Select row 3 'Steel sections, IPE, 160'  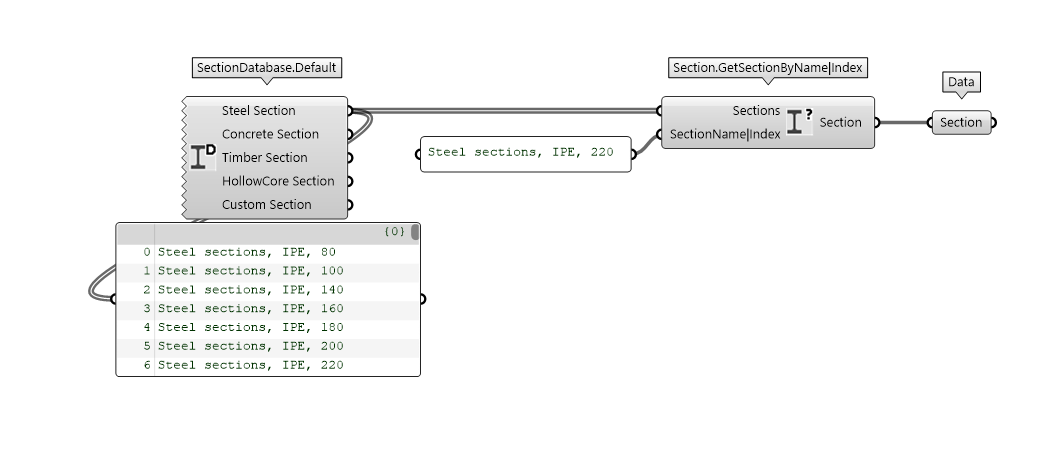click(250, 309)
